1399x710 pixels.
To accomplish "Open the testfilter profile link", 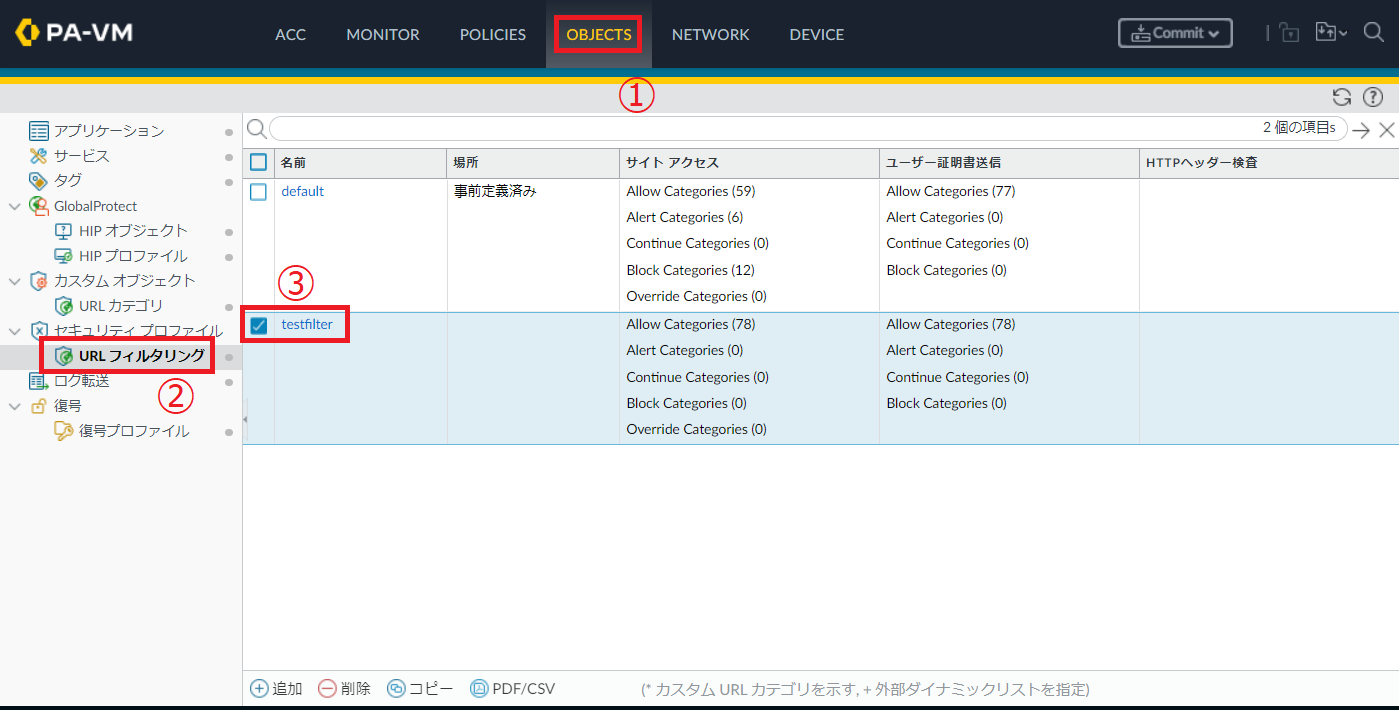I will click(307, 324).
